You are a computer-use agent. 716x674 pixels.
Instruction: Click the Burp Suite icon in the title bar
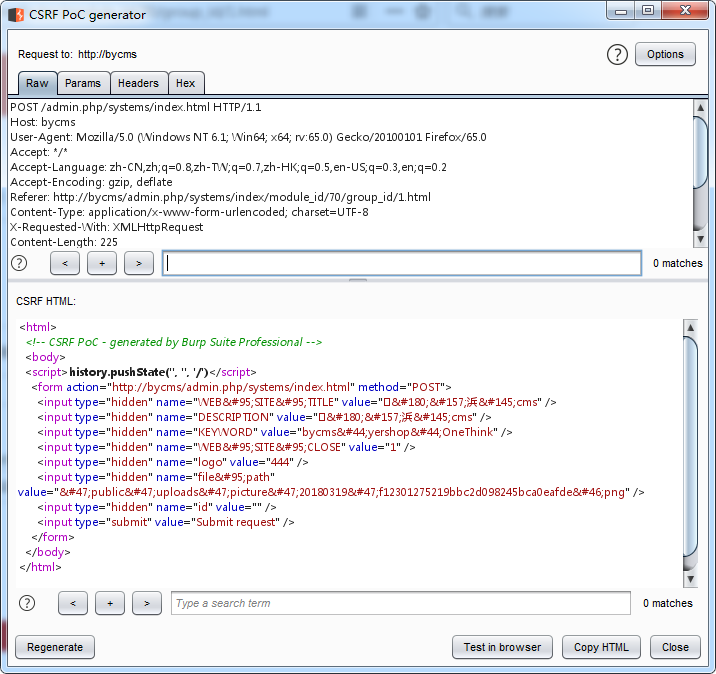[x=16, y=15]
